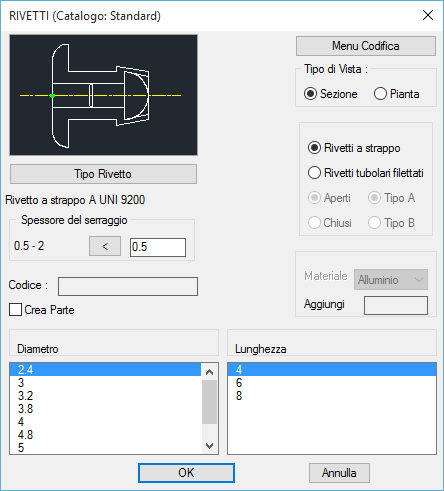The width and height of the screenshot is (444, 491).
Task: Click the Codice input field
Action: (128, 286)
